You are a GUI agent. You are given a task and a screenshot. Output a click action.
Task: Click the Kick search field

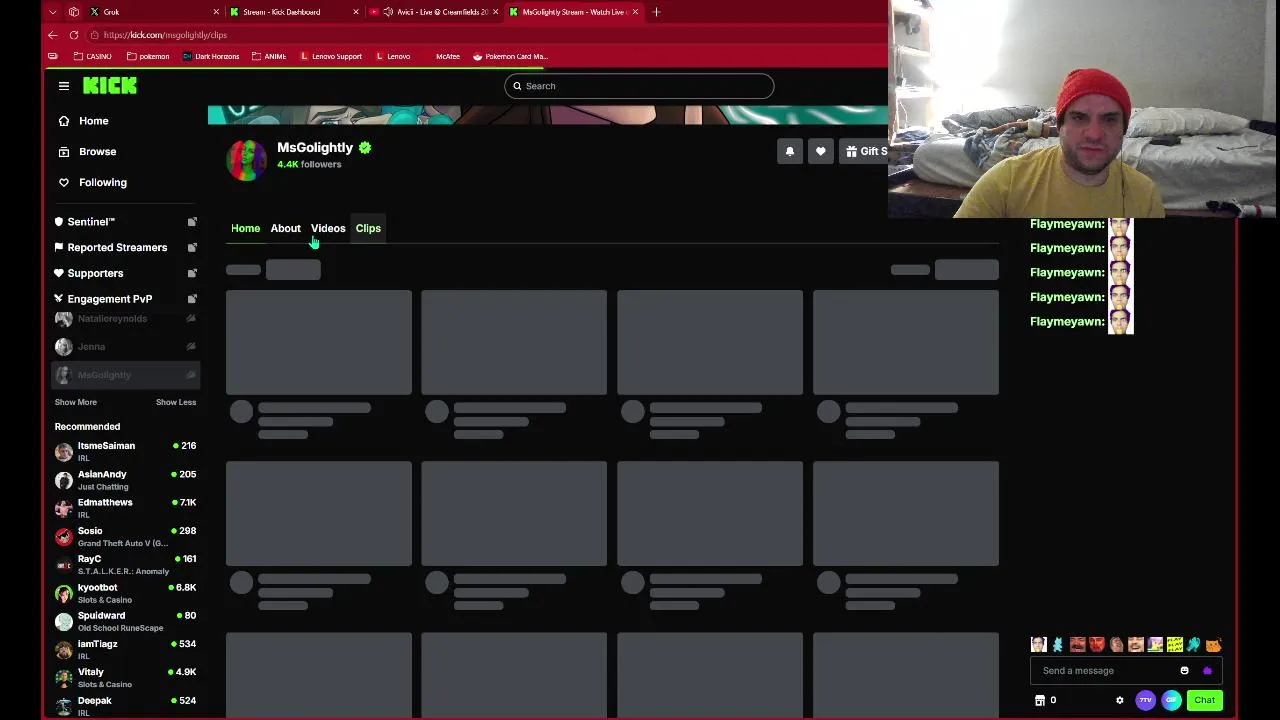(639, 86)
